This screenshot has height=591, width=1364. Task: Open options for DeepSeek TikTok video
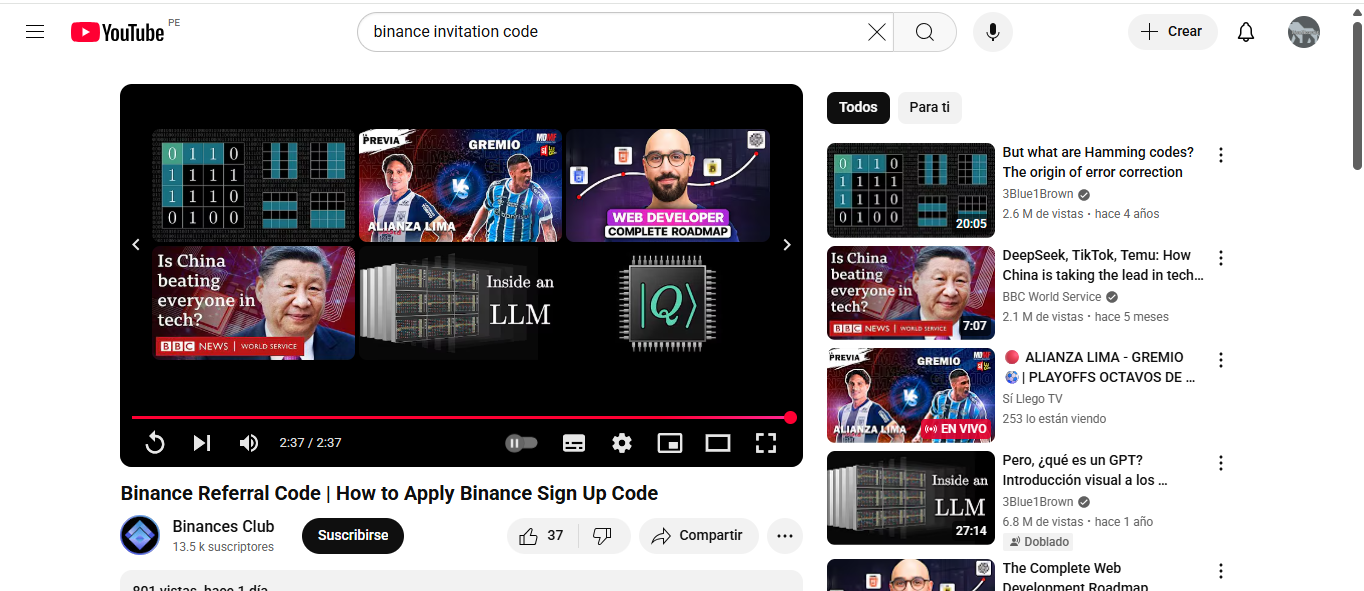click(x=1220, y=258)
